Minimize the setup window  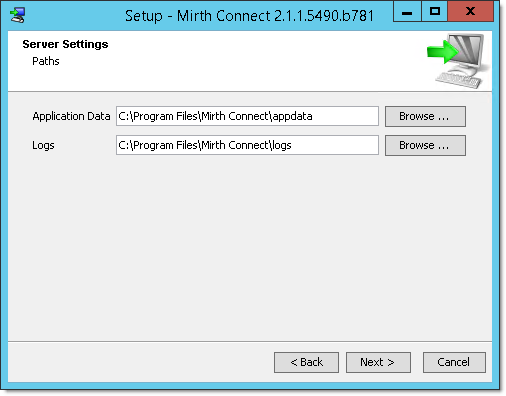(407, 11)
